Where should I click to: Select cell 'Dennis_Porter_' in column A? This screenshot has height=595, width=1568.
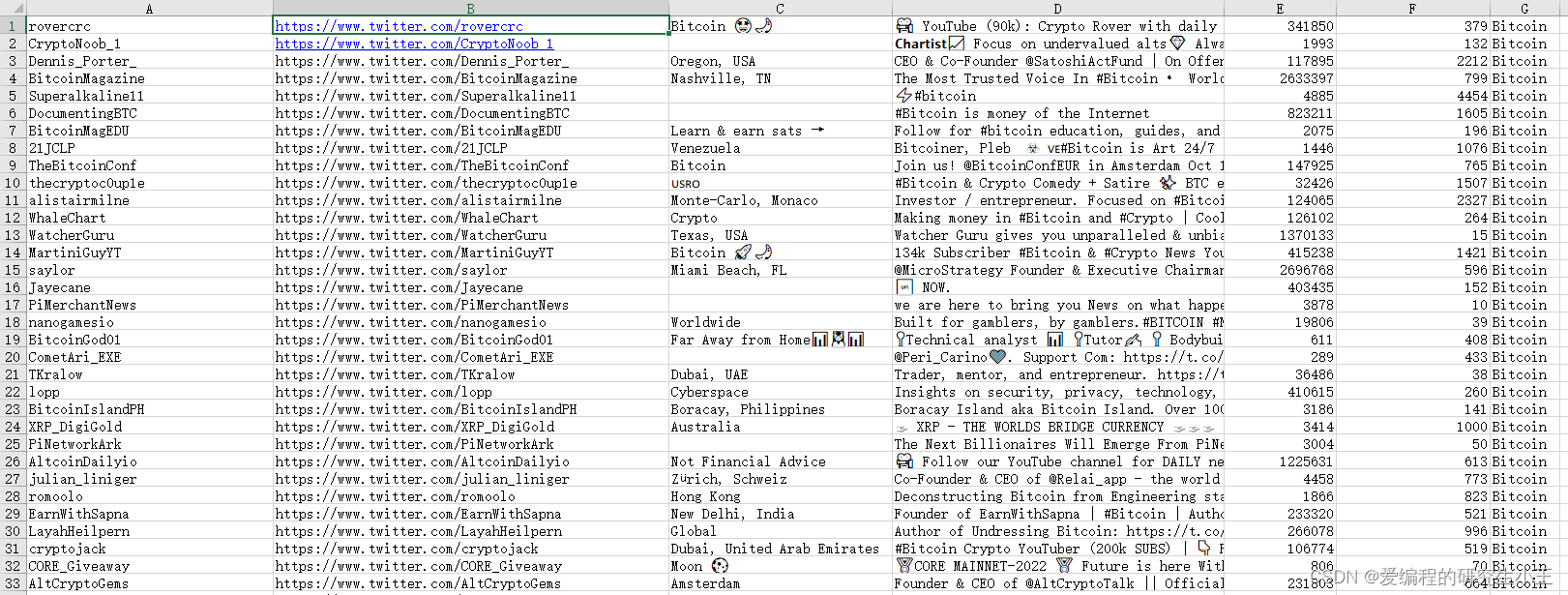click(149, 61)
